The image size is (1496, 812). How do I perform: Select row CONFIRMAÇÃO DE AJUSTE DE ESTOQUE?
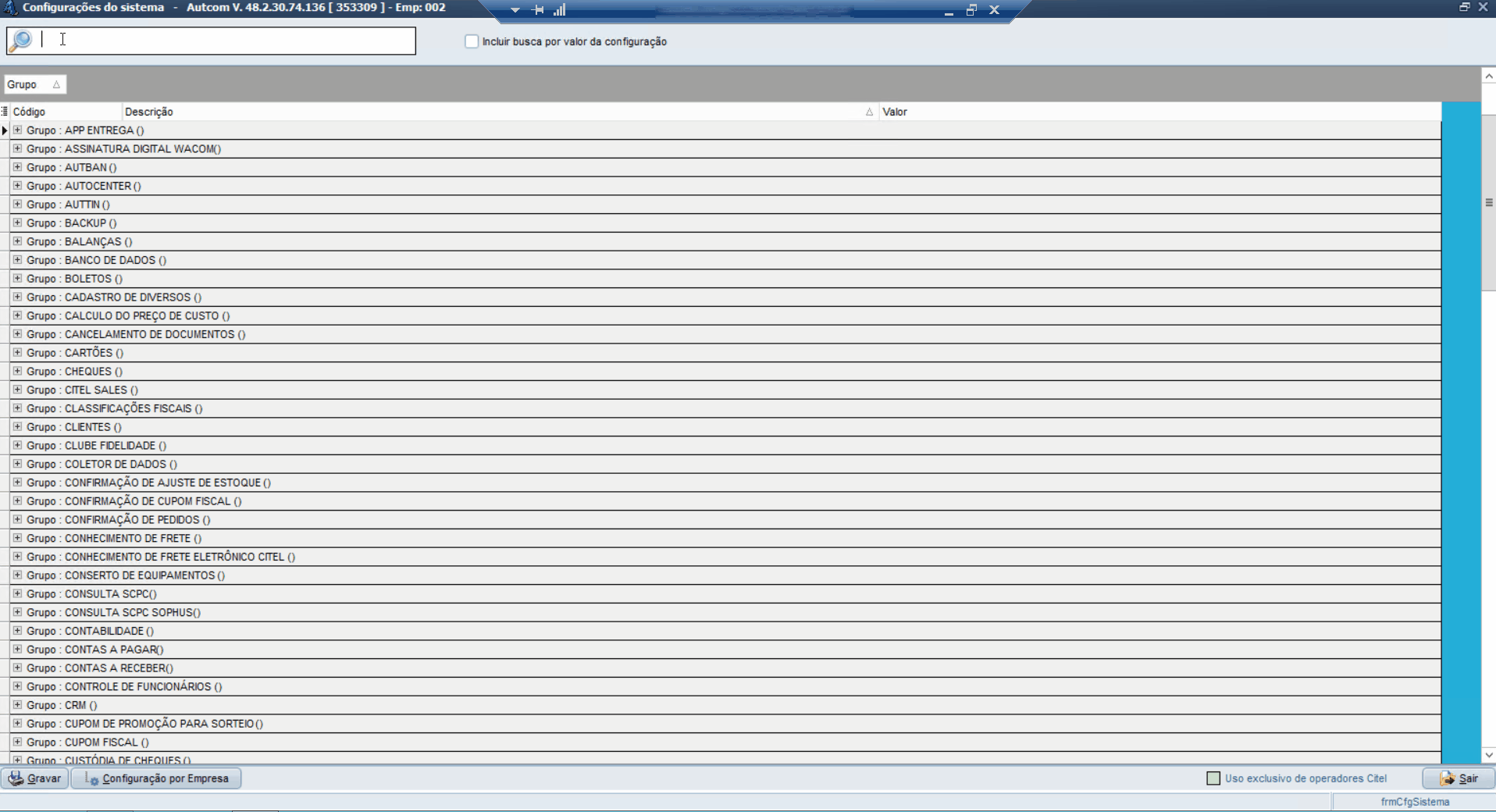pyautogui.click(x=726, y=483)
